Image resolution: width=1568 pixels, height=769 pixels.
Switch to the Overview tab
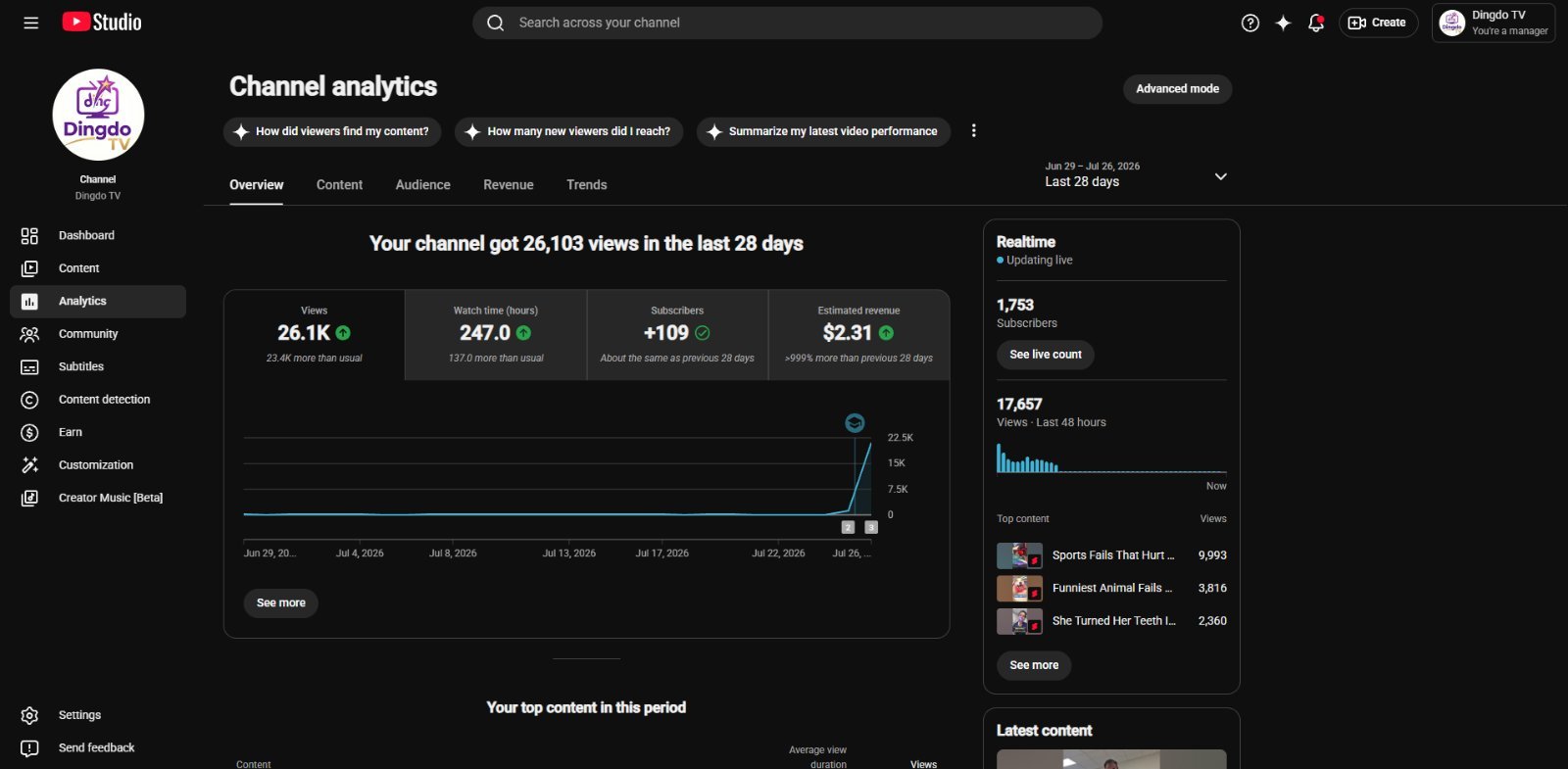257,185
